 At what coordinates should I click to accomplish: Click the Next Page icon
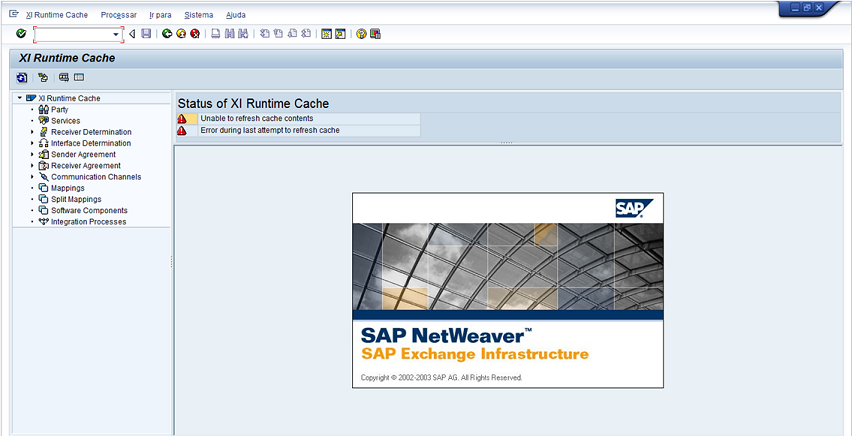click(292, 34)
